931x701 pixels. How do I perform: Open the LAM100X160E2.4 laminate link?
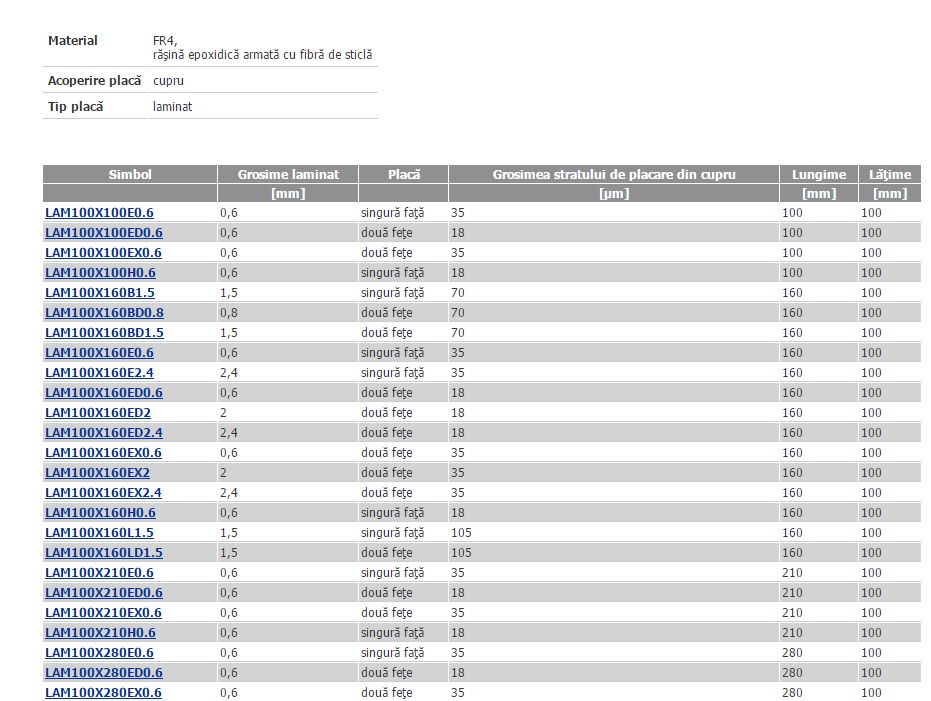(99, 373)
